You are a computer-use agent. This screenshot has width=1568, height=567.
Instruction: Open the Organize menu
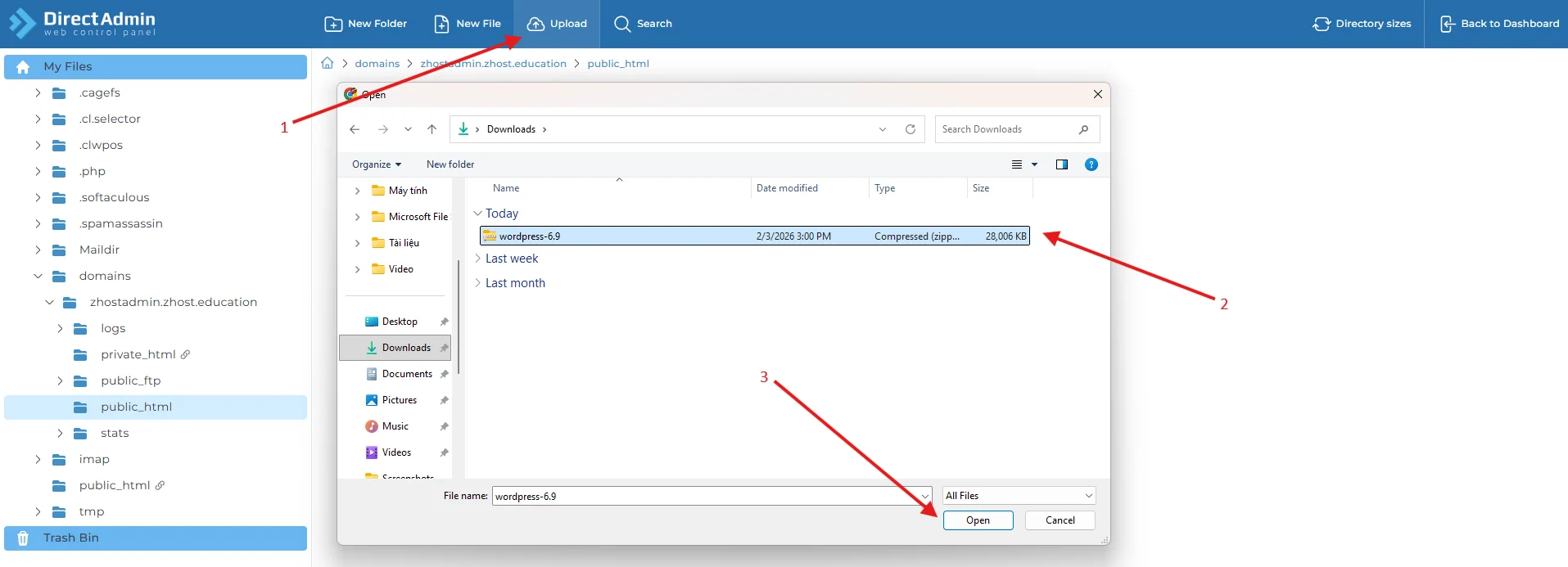[x=377, y=164]
